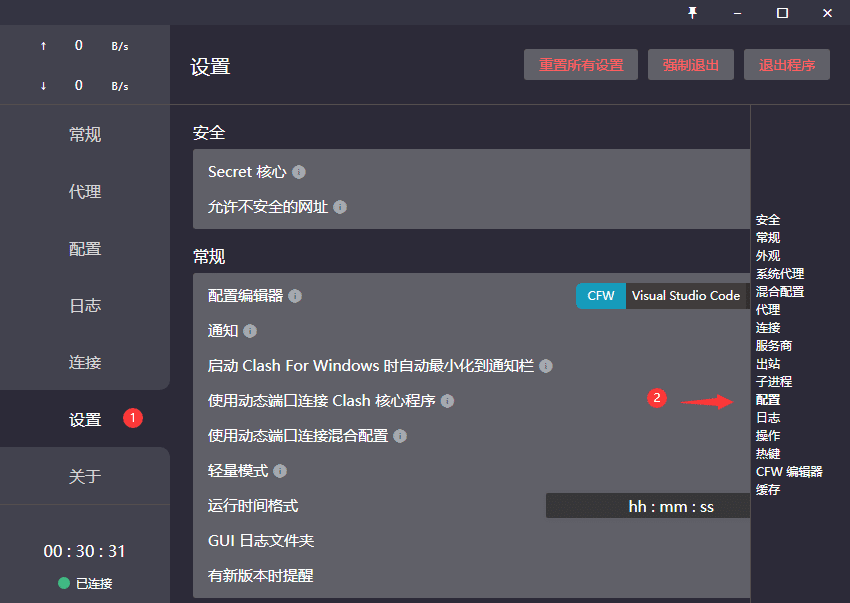Click info icon next to 配置编辑器
The width and height of the screenshot is (850, 603).
(x=295, y=296)
